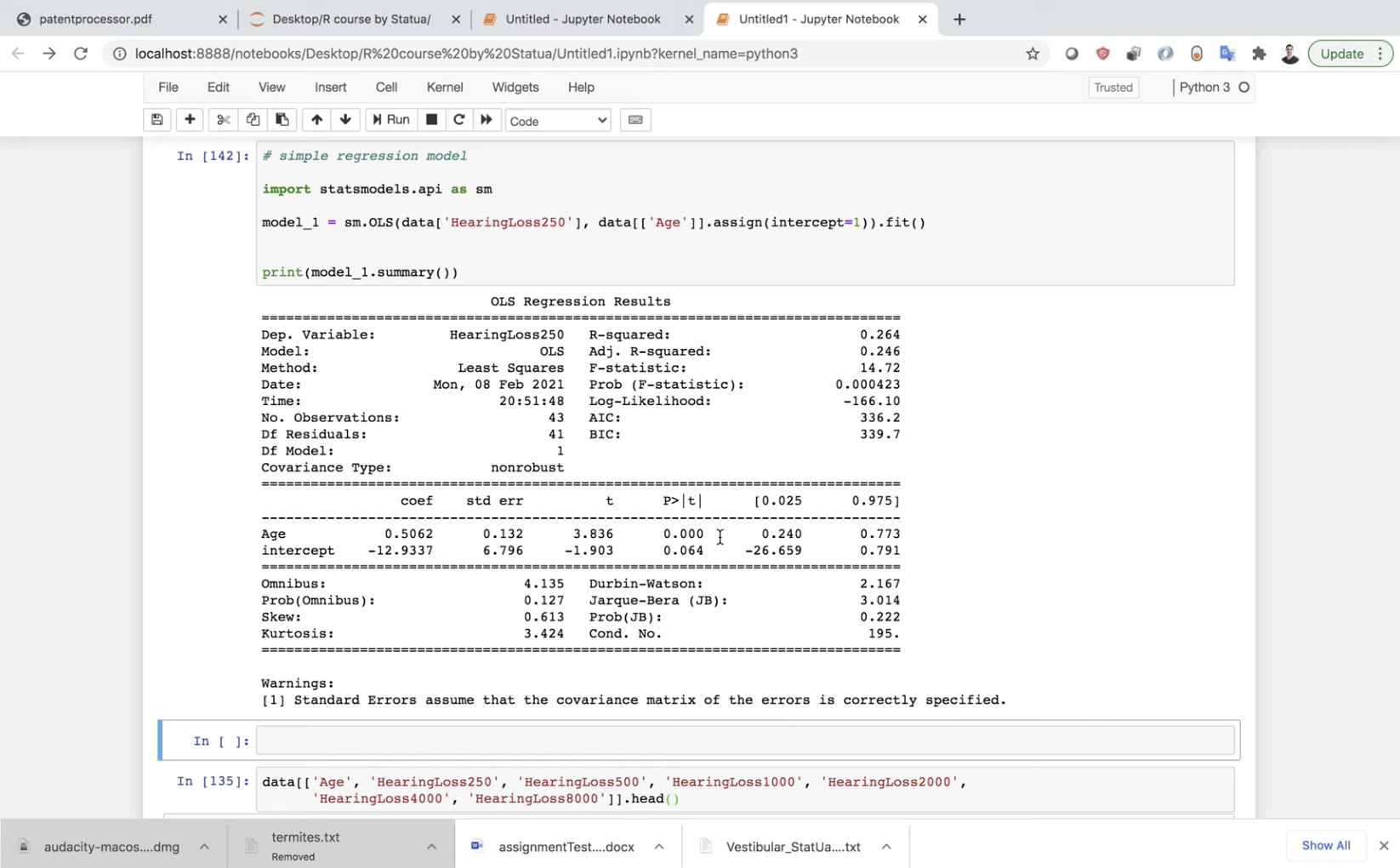Click the empty code cell input
Image resolution: width=1400 pixels, height=868 pixels.
744,741
